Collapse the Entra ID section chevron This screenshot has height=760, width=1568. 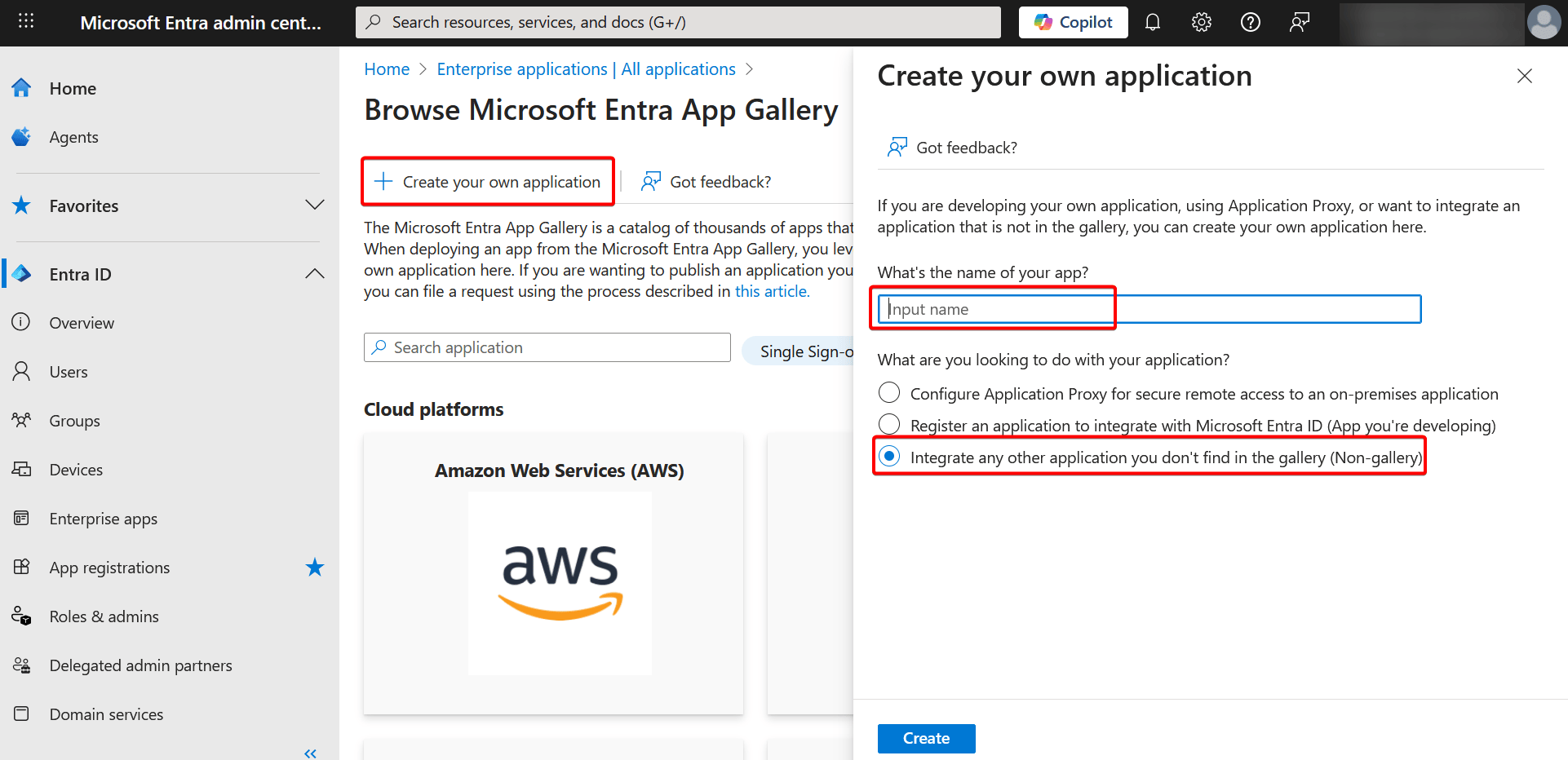(315, 274)
